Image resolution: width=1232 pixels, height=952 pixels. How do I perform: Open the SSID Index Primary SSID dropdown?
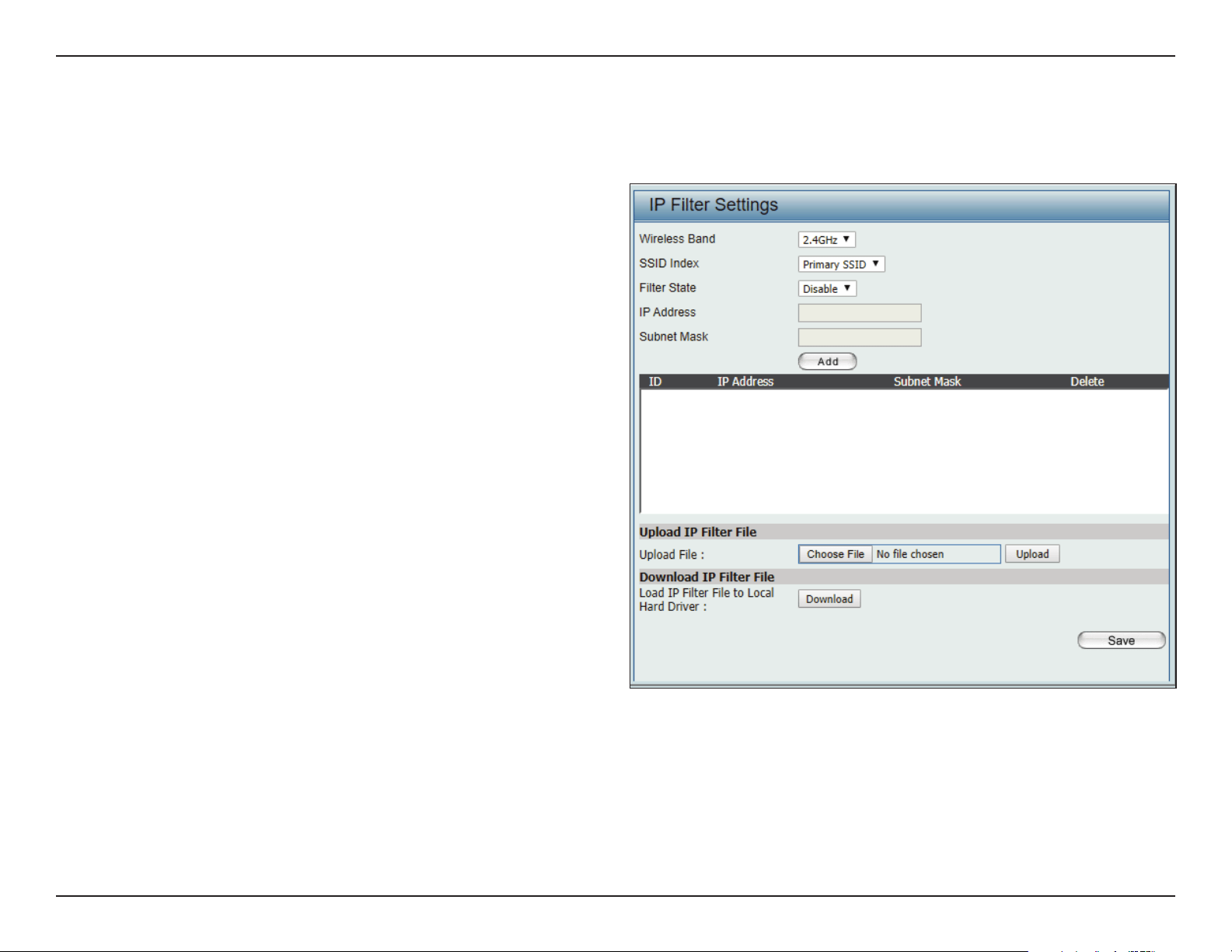coord(841,264)
